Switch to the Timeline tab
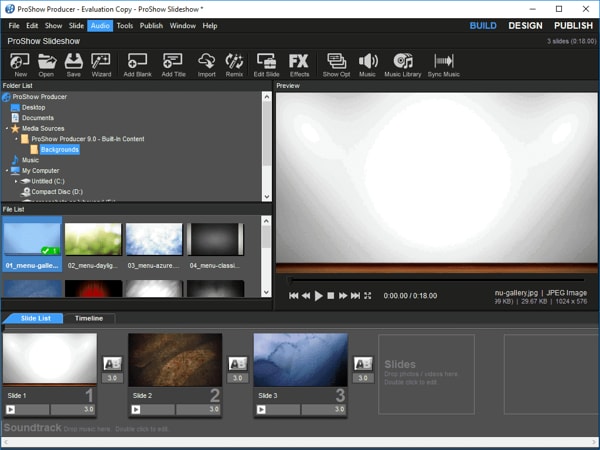The width and height of the screenshot is (600, 450). pos(89,318)
